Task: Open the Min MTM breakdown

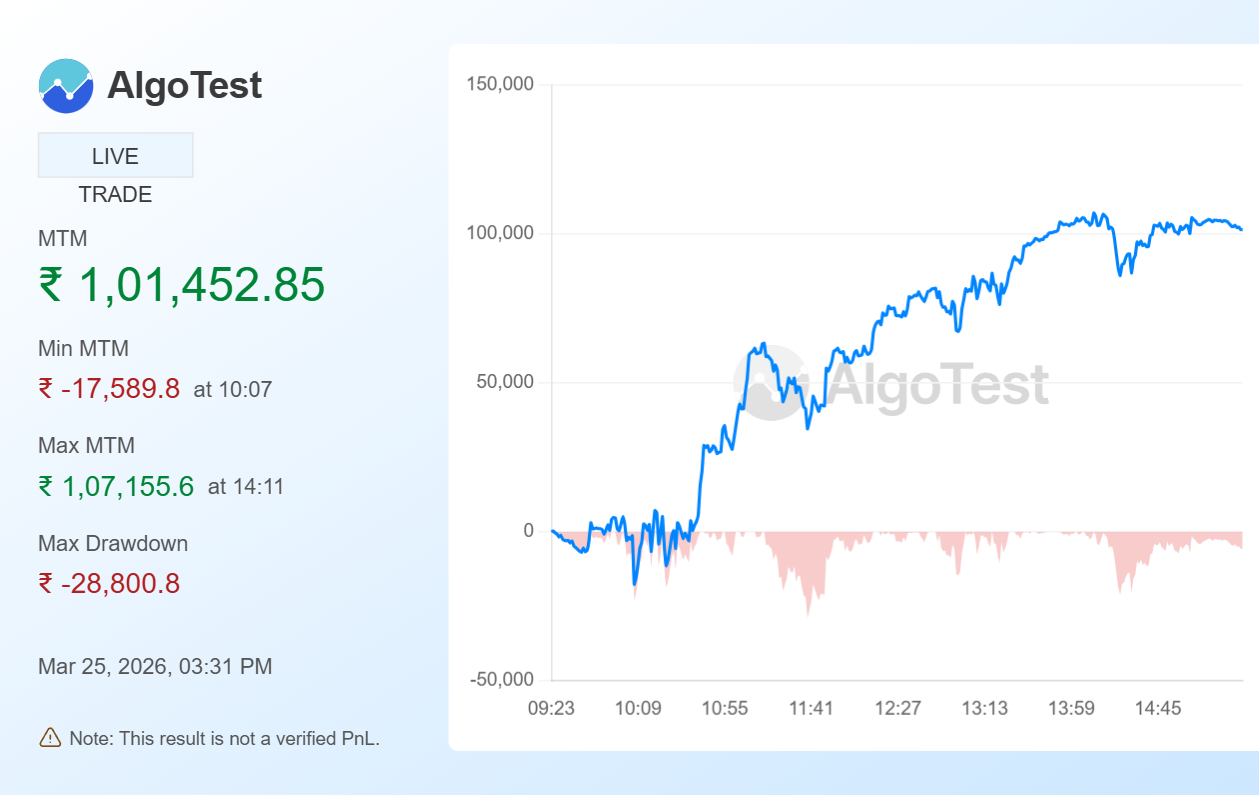Action: pyautogui.click(x=80, y=348)
